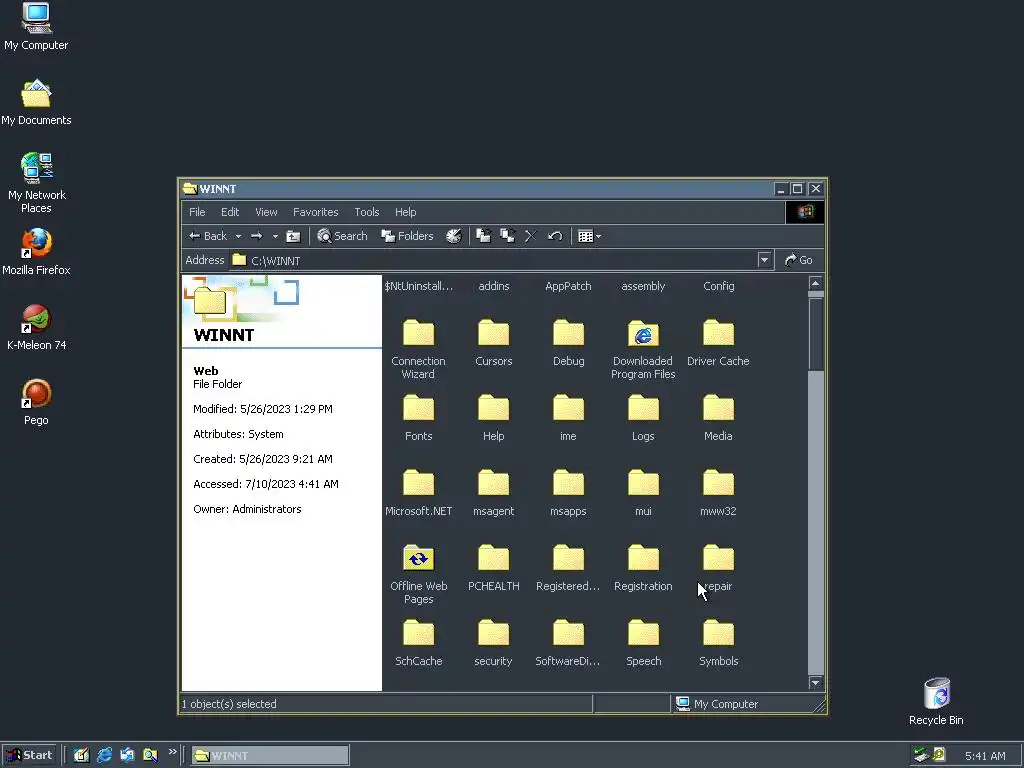Select the Downloaded Program Files folder
Screen dimensions: 1024x768
(643, 349)
